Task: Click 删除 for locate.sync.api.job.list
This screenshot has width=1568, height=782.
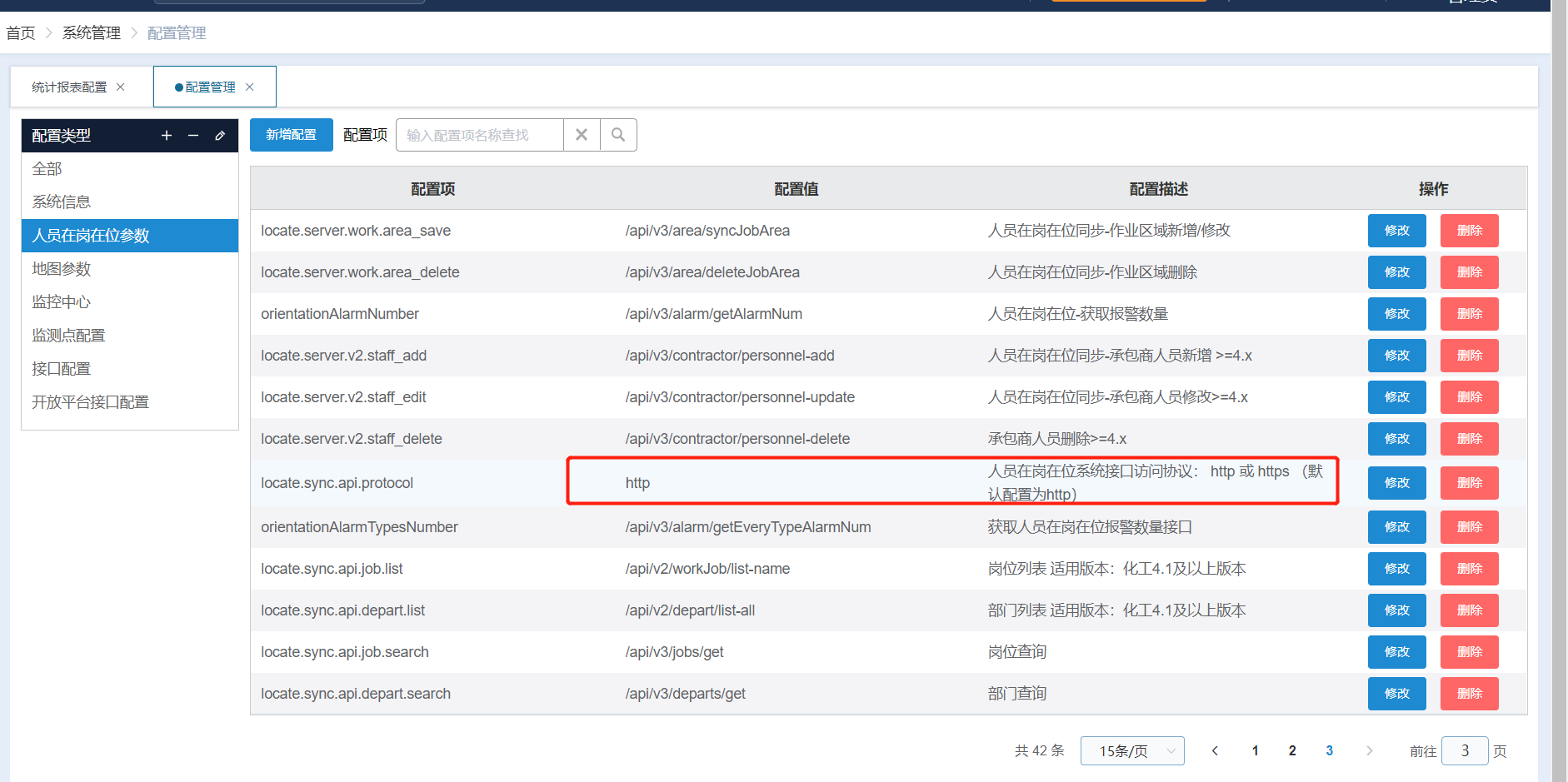Action: click(1470, 569)
